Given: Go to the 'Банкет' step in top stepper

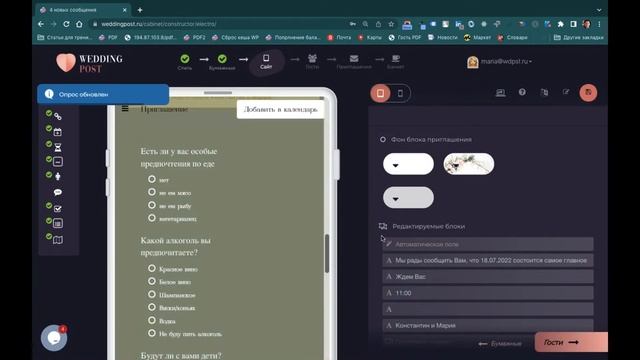Looking at the screenshot, I should [x=396, y=62].
